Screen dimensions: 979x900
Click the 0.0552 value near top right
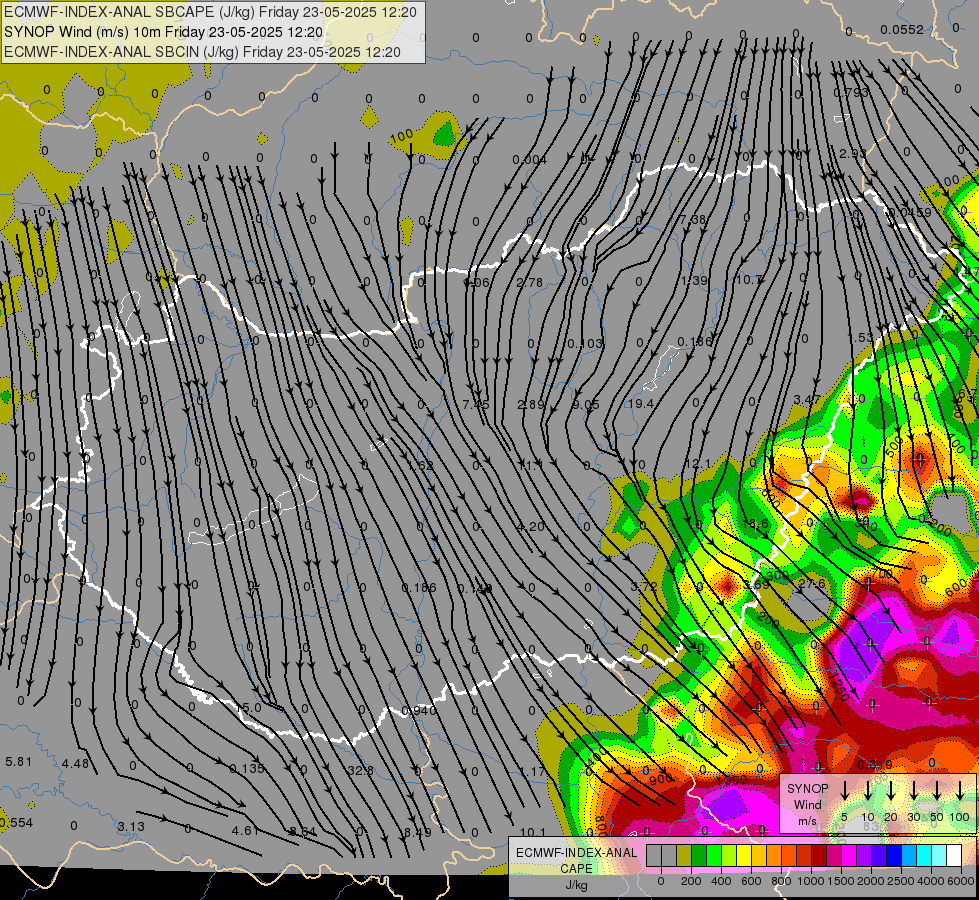click(902, 29)
